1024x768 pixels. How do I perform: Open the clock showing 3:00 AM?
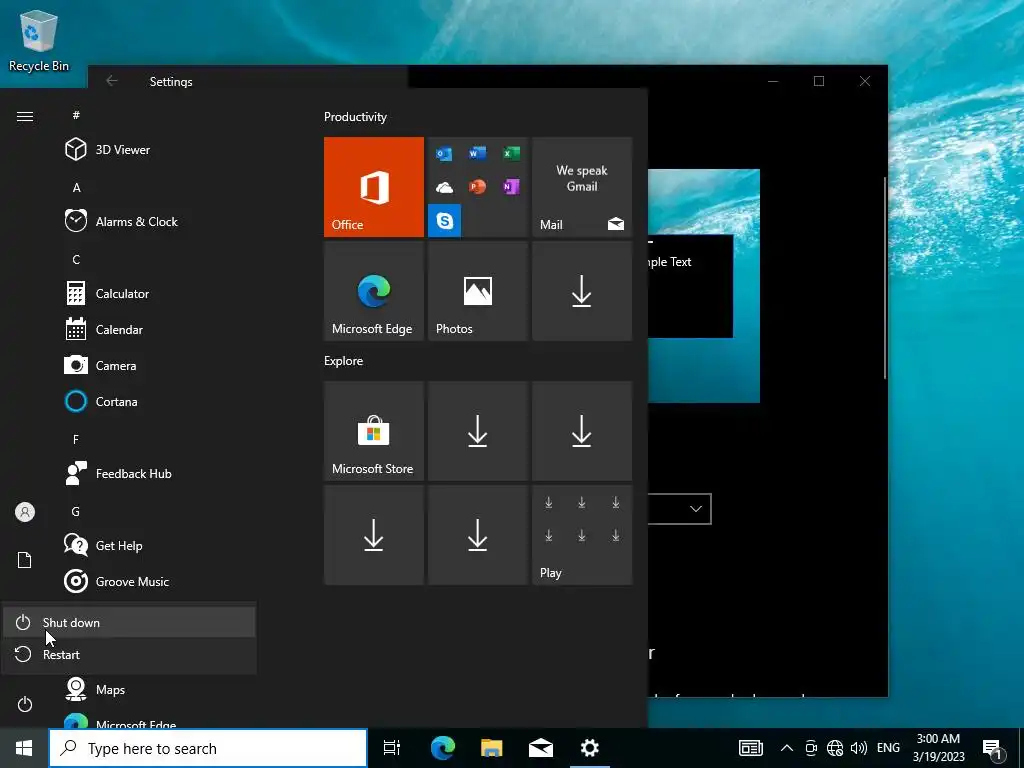pyautogui.click(x=938, y=748)
